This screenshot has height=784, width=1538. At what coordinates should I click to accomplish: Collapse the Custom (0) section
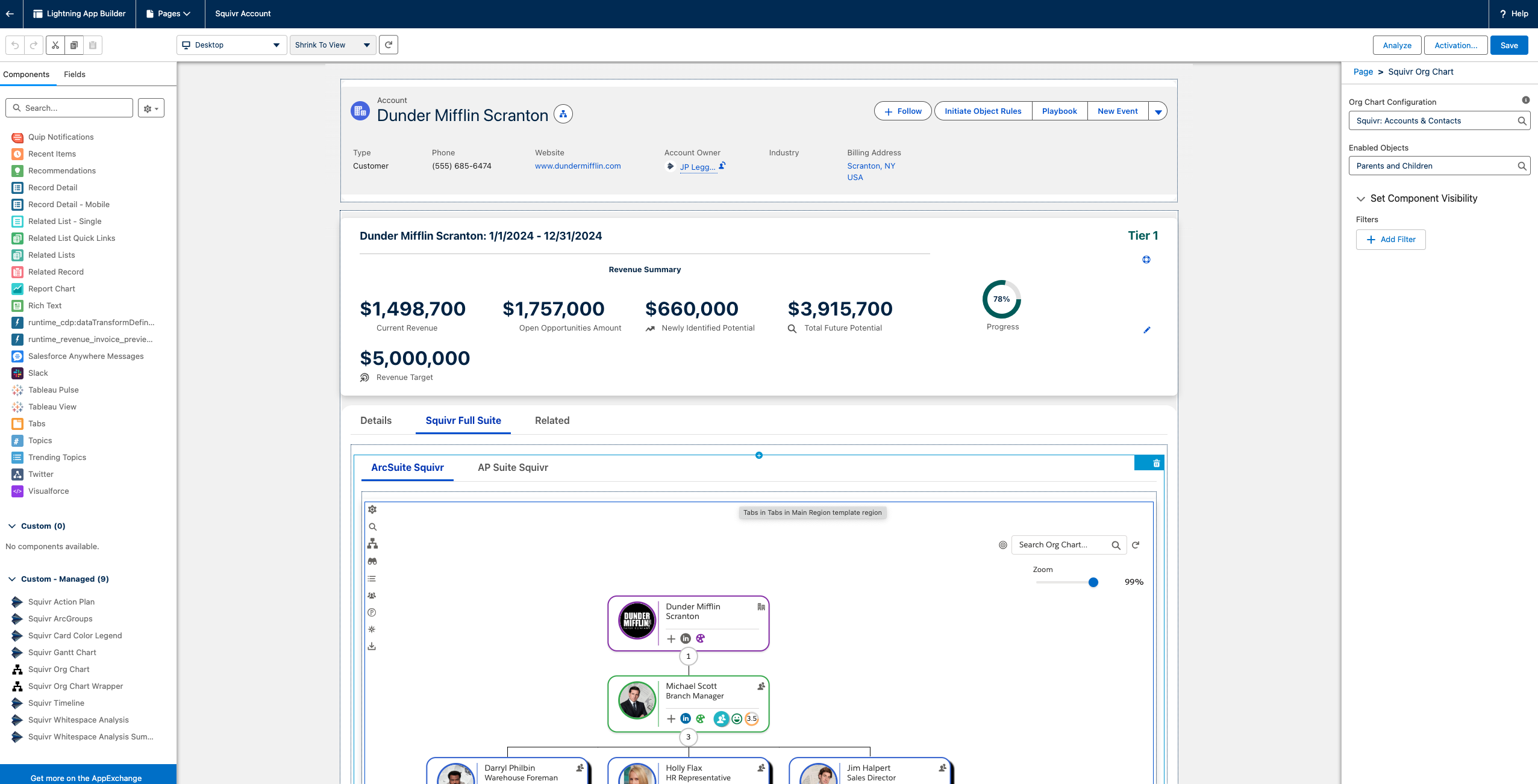tap(12, 526)
